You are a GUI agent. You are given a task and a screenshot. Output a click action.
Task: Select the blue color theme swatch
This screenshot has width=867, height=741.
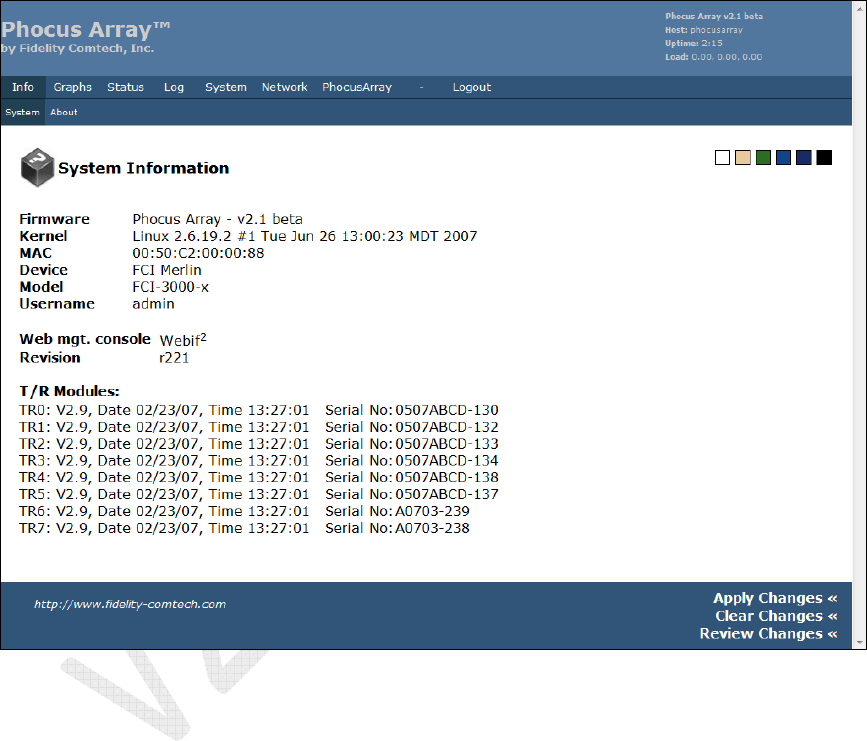pos(783,158)
